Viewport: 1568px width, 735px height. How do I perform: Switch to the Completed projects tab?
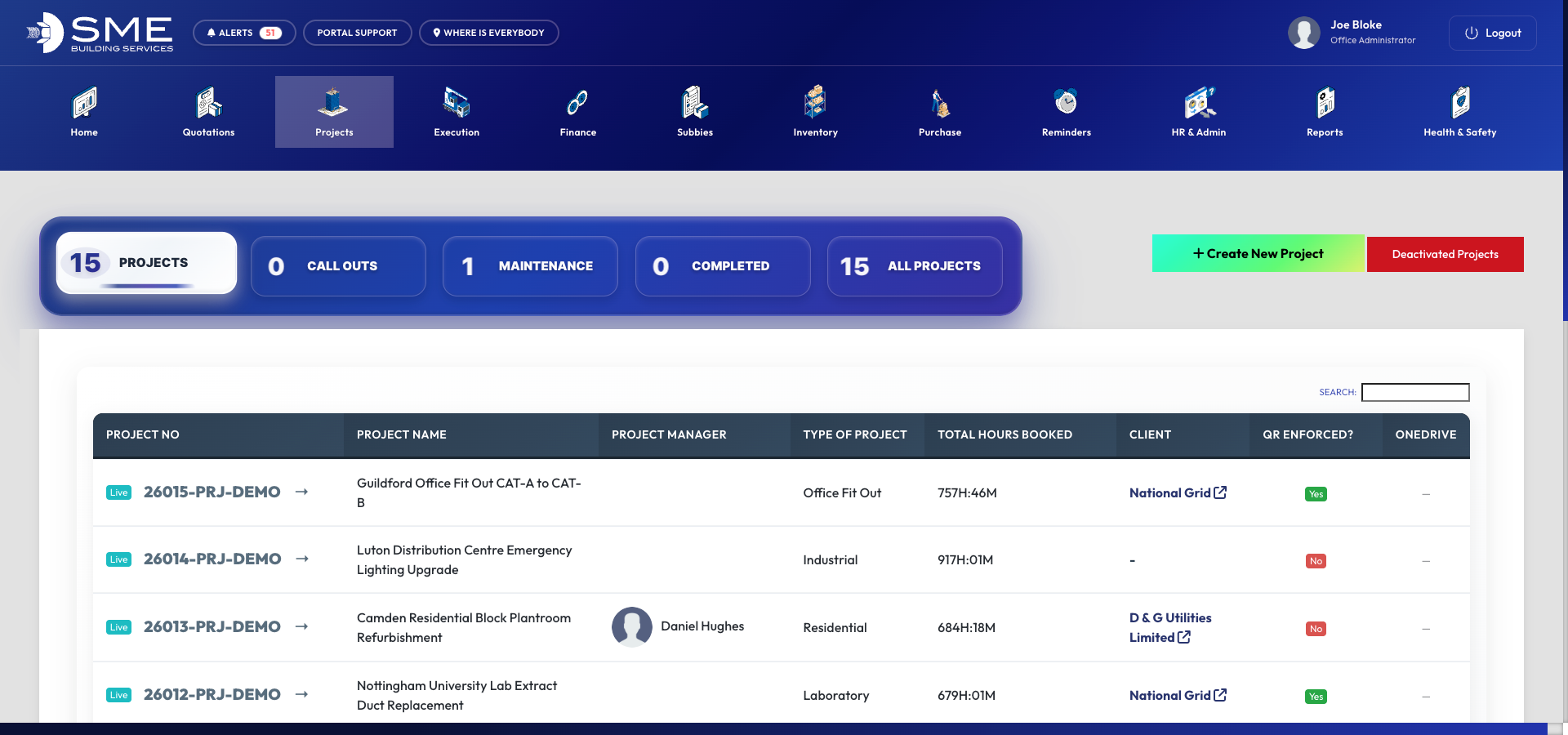point(722,266)
